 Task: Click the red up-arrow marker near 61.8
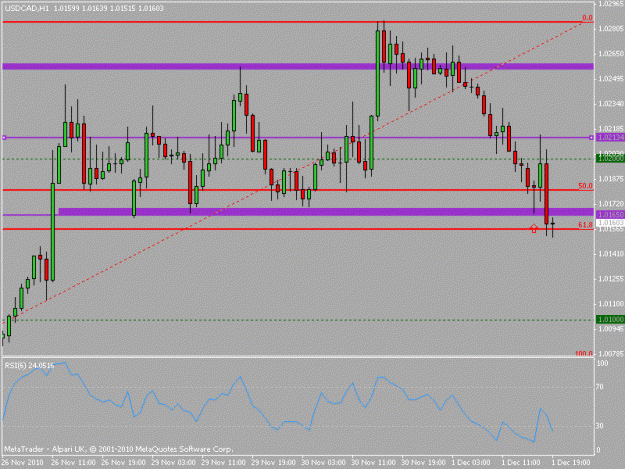(534, 228)
